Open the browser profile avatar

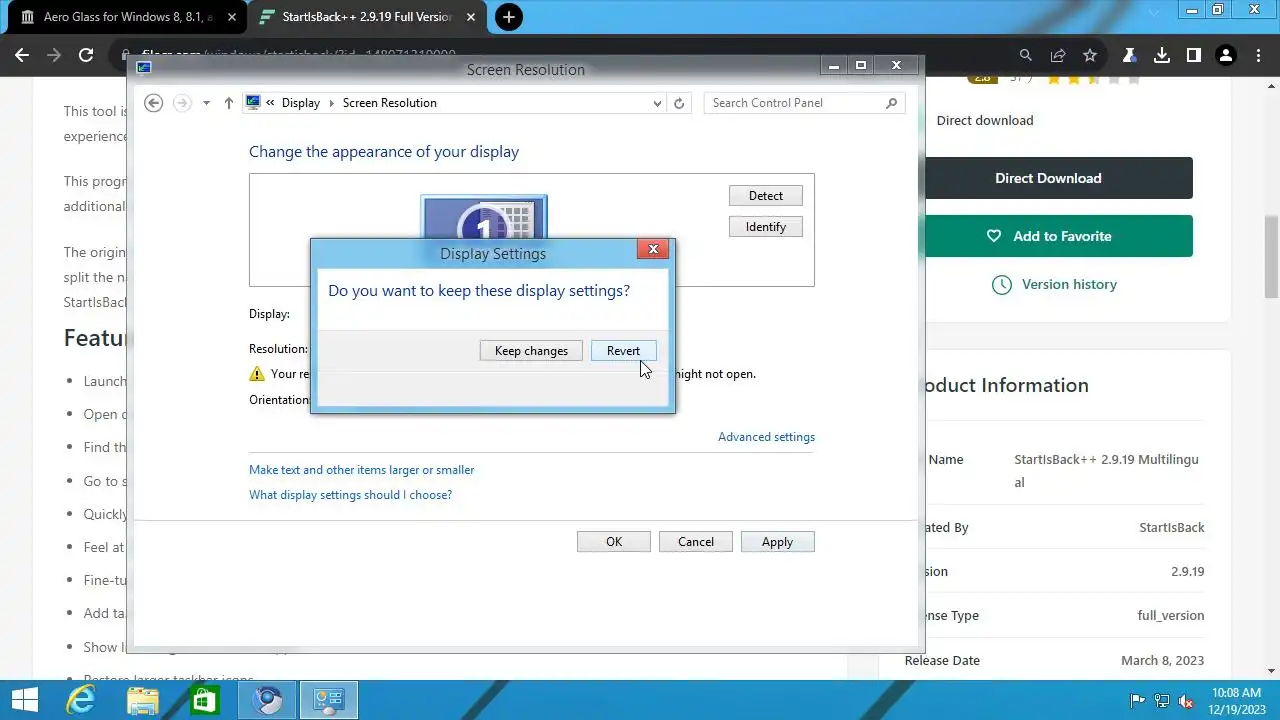click(x=1226, y=56)
